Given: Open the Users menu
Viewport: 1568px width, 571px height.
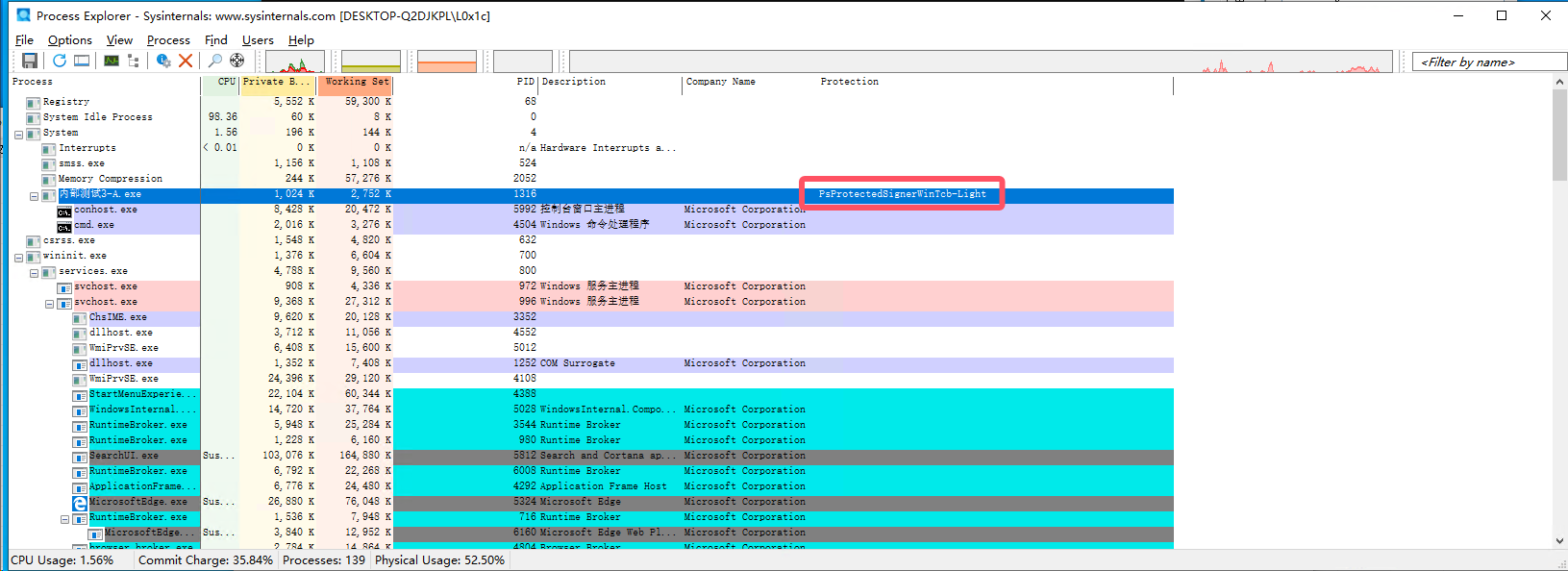Looking at the screenshot, I should (258, 40).
